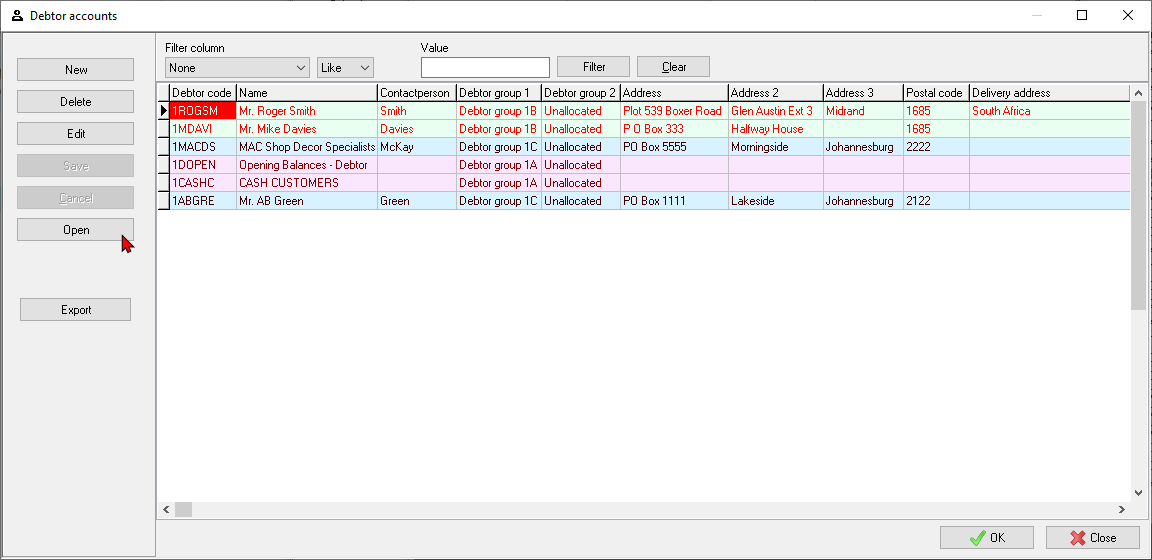Select debtor code 1MDAVI
Screen dimensions: 1152x560
202,129
